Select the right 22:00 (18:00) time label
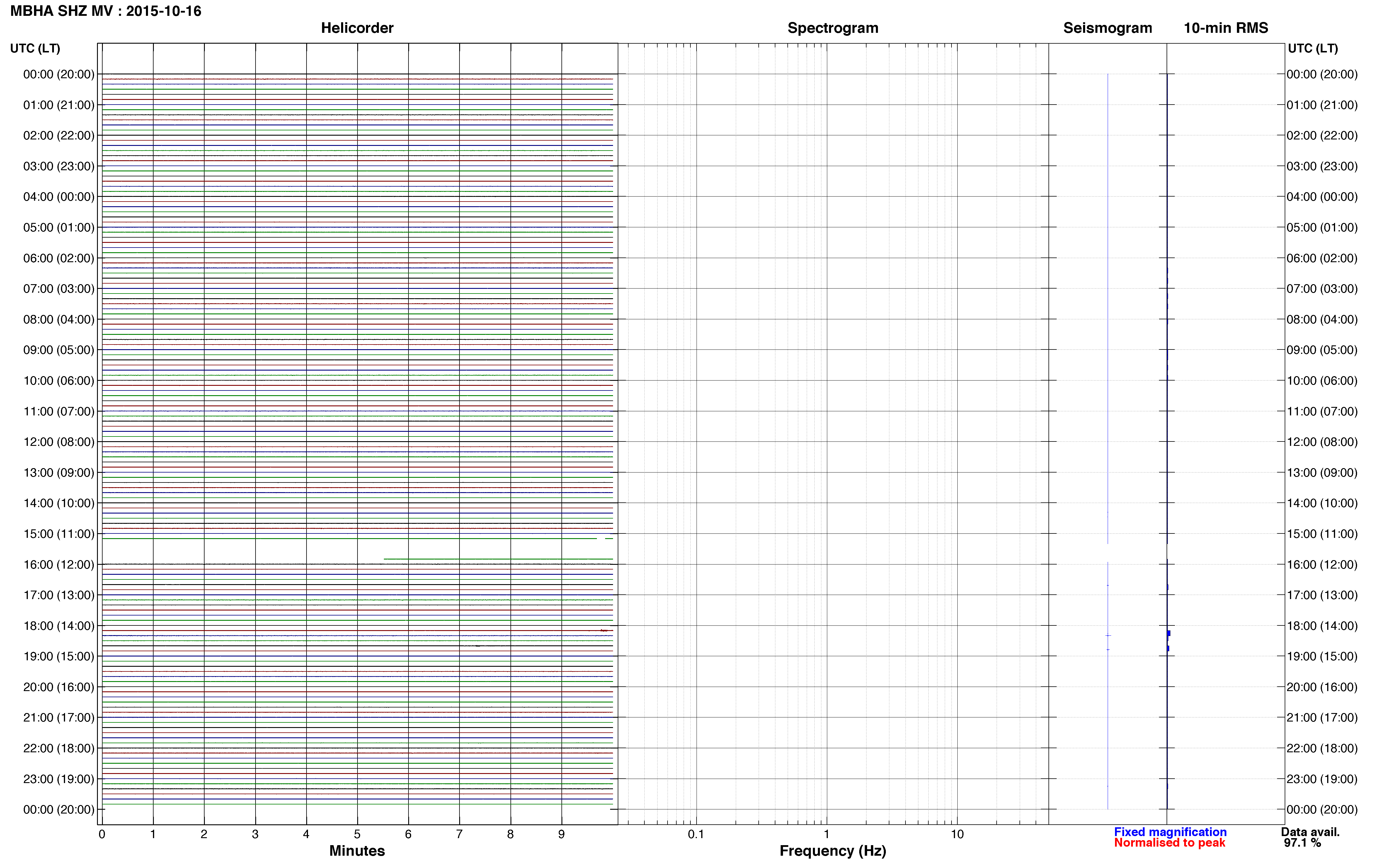 1322,748
